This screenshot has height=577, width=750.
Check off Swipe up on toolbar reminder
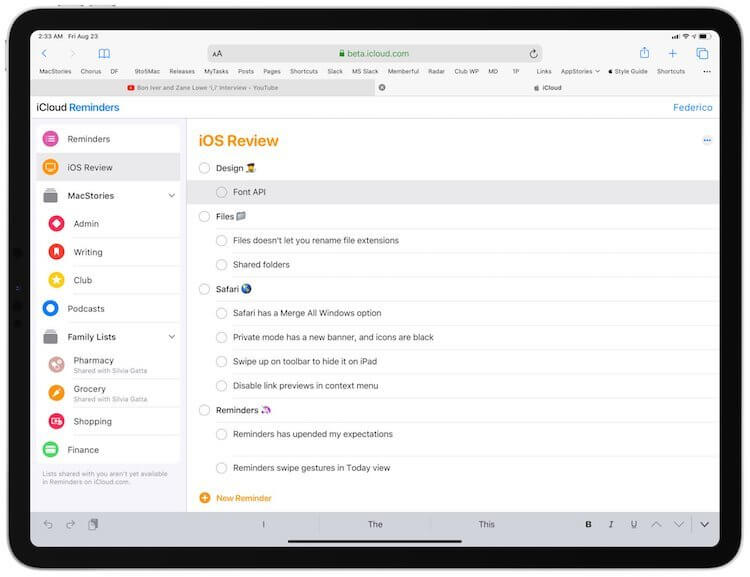tap(221, 361)
